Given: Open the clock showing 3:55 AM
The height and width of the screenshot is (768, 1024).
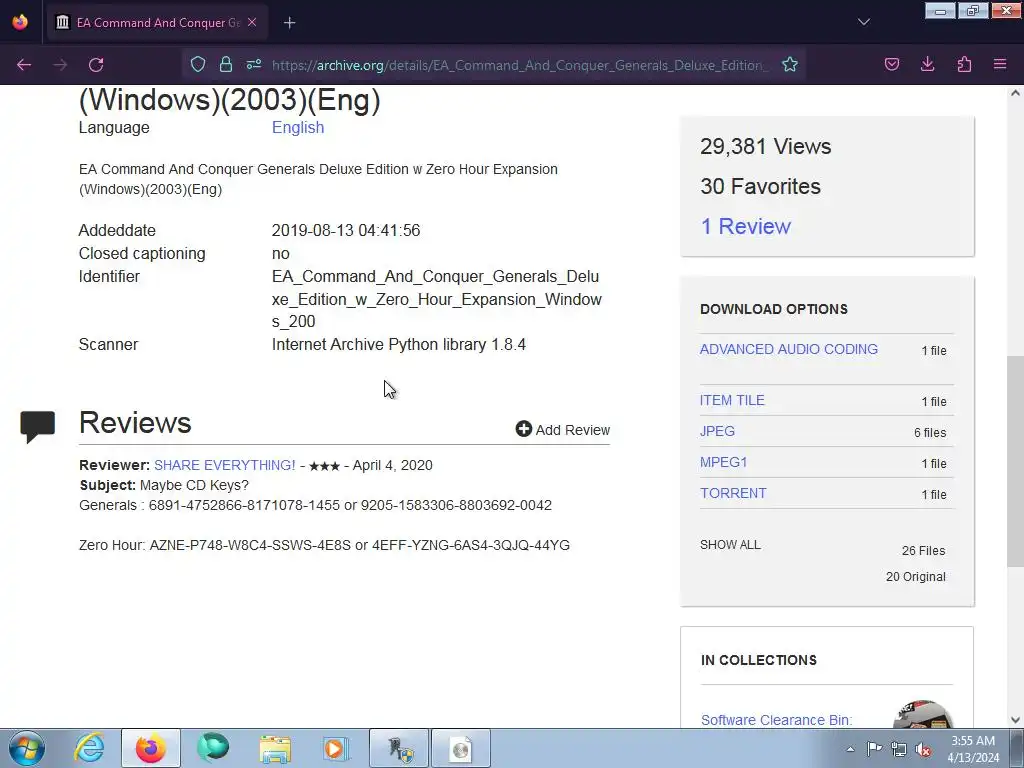Looking at the screenshot, I should (x=973, y=749).
